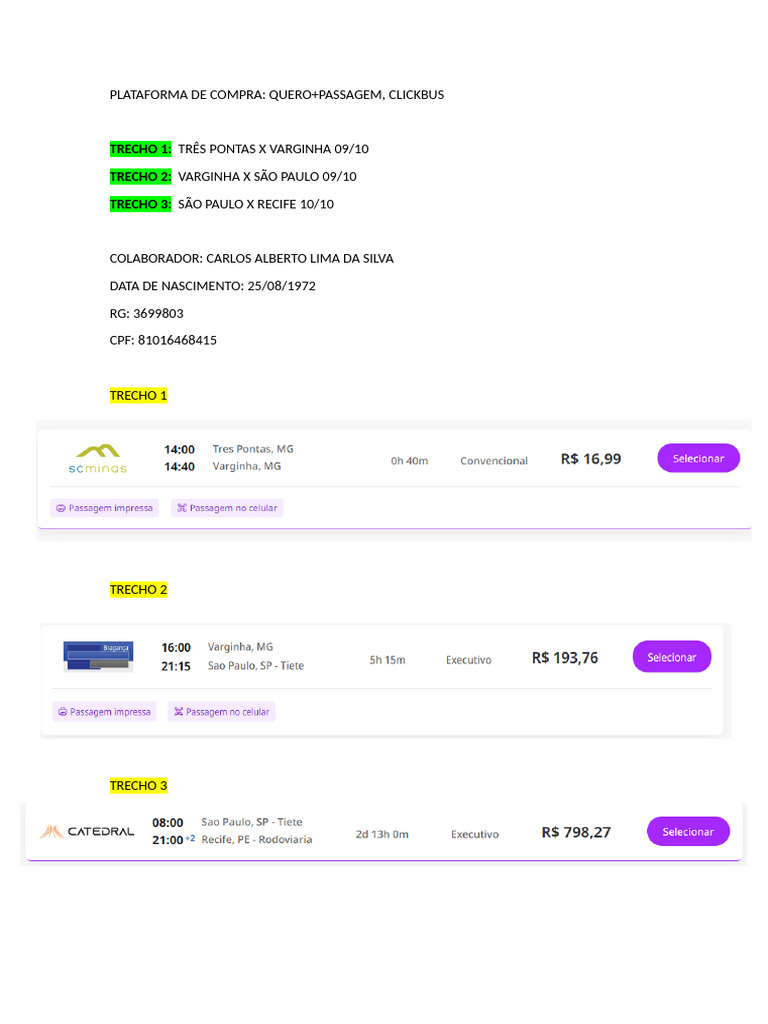Click Selecionar for the R$ 193,76 trip
The image size is (768, 1024).
pyautogui.click(x=671, y=657)
